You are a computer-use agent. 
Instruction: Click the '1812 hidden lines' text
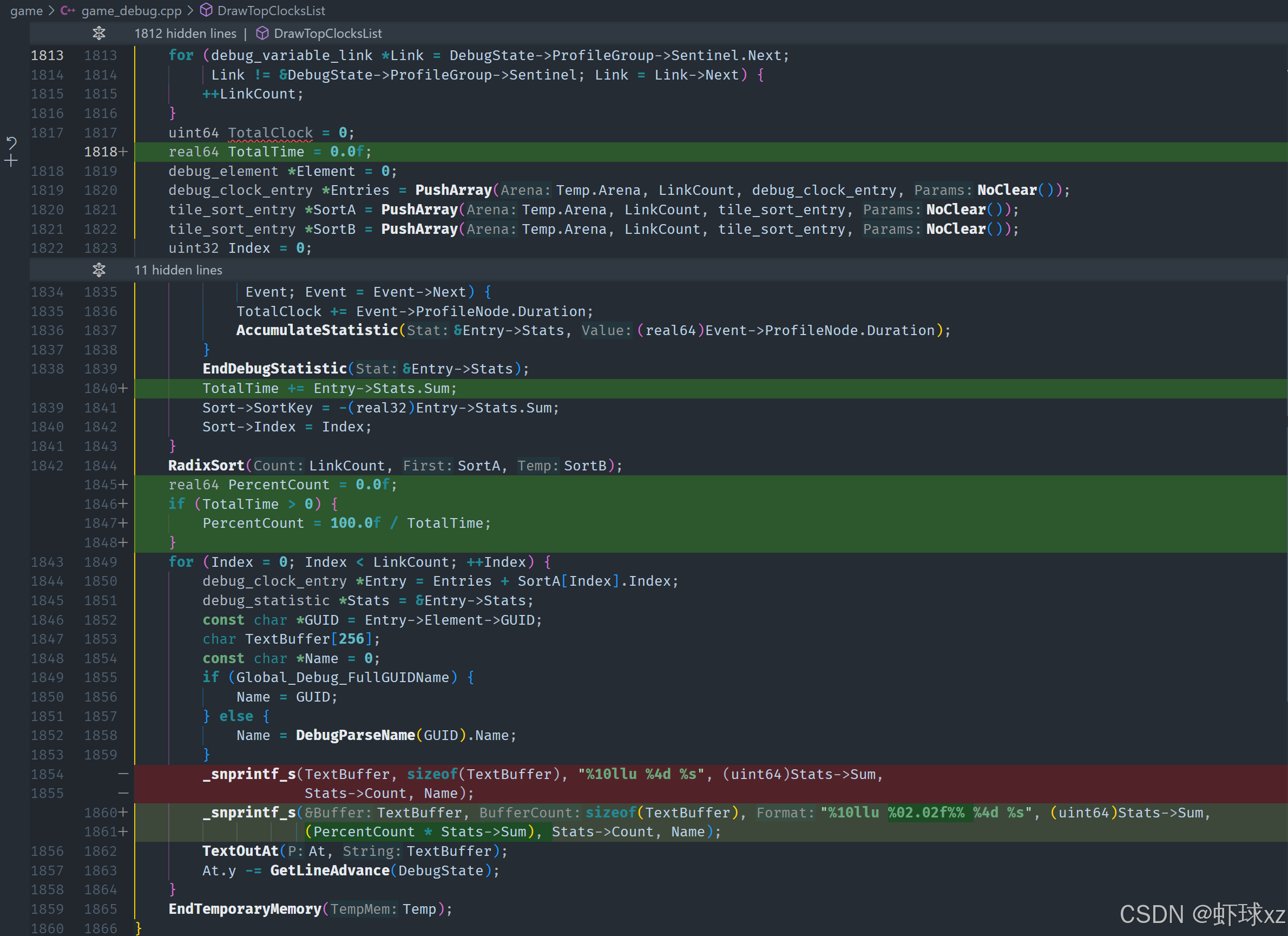(185, 34)
